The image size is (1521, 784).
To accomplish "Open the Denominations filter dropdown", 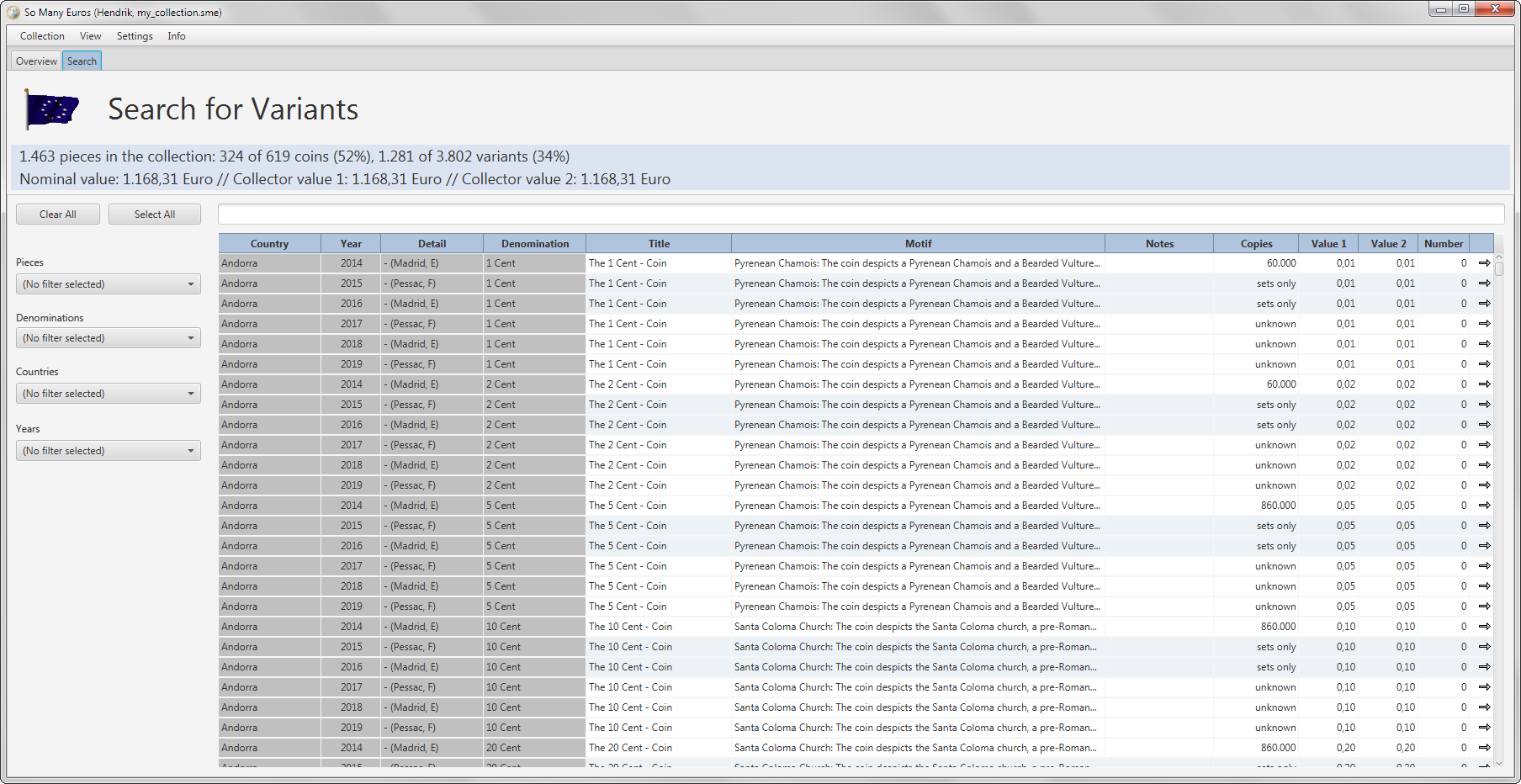I will (108, 338).
